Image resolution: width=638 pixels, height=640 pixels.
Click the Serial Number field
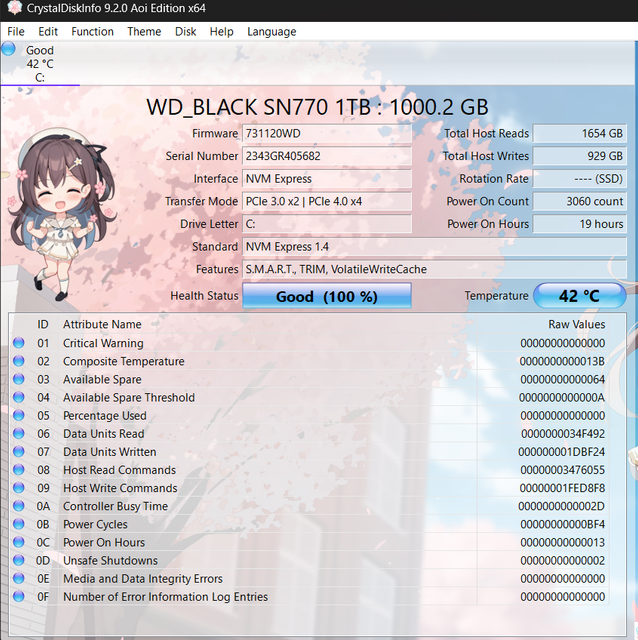pos(327,156)
